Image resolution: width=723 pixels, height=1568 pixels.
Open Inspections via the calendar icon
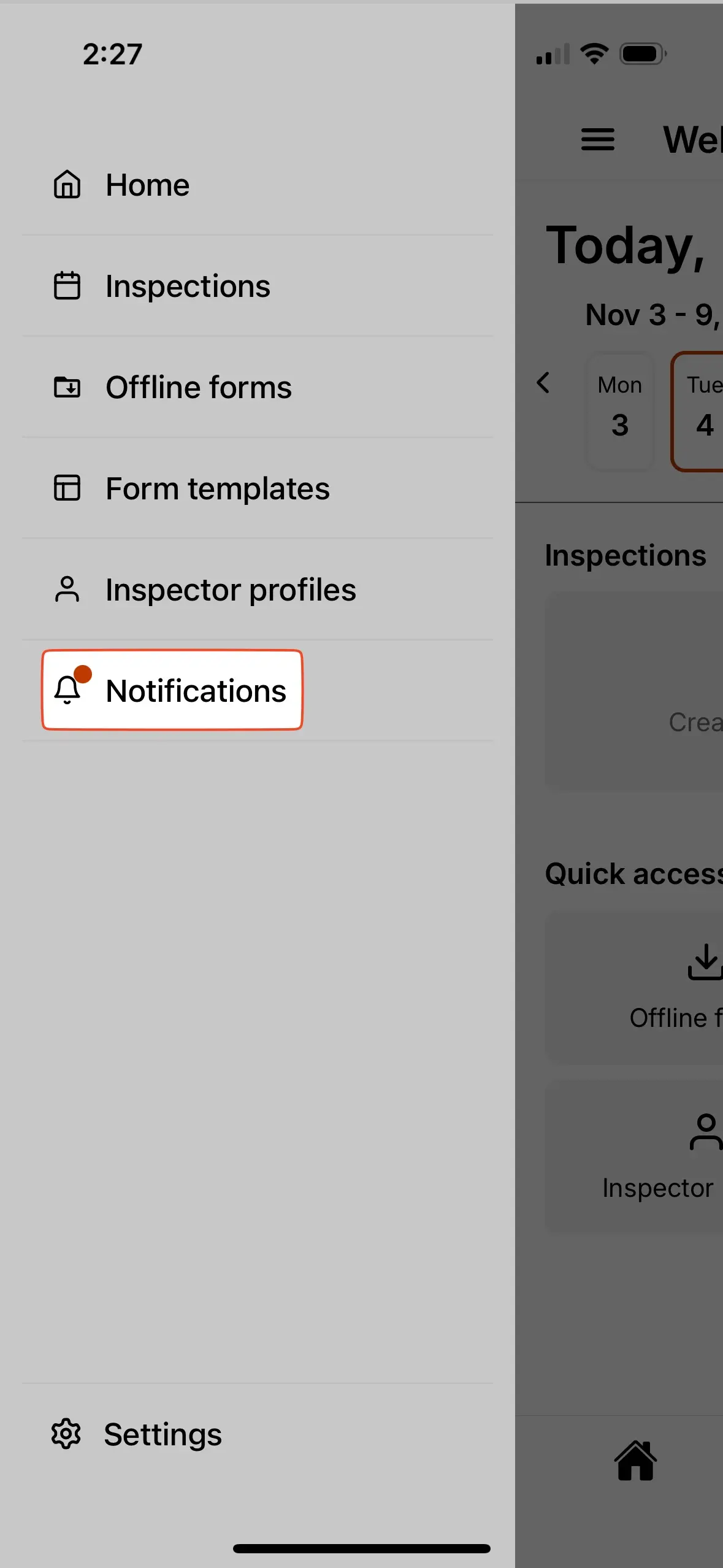click(x=67, y=286)
